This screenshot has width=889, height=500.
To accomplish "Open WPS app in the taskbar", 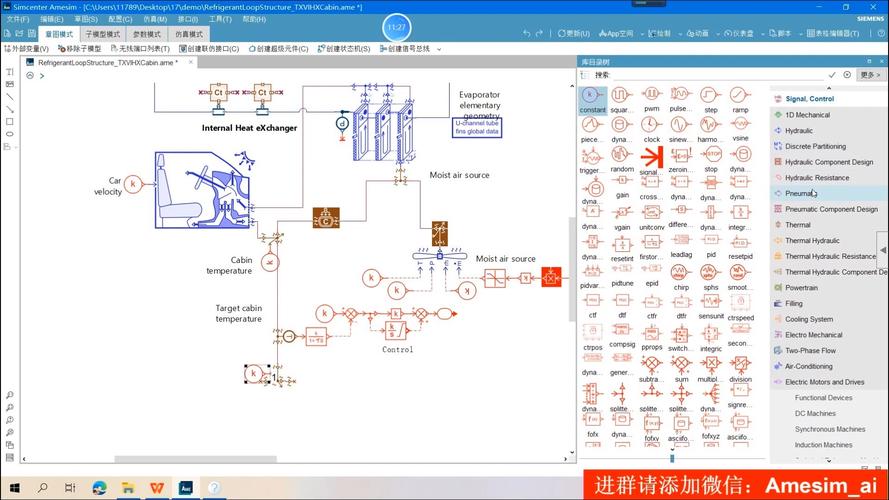I will [x=157, y=488].
